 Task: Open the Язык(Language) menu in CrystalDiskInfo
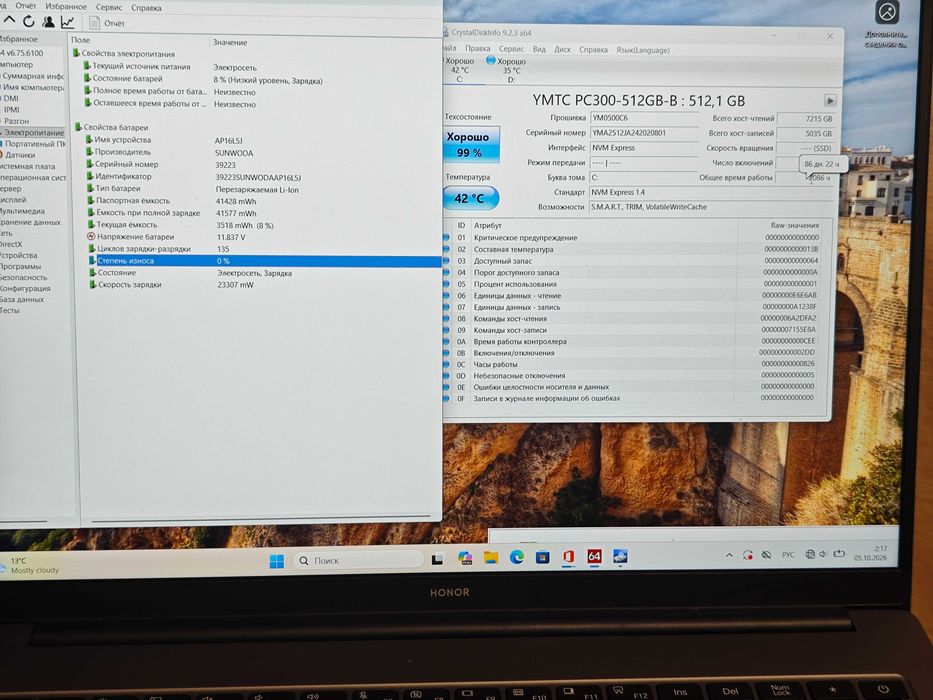pos(643,50)
